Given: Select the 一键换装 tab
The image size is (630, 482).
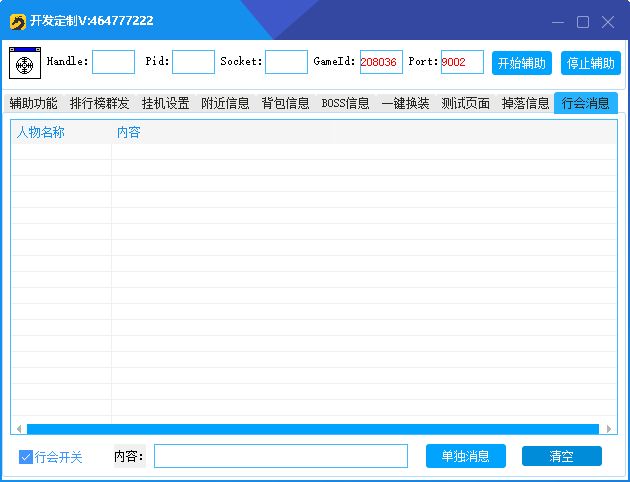Looking at the screenshot, I should [405, 103].
